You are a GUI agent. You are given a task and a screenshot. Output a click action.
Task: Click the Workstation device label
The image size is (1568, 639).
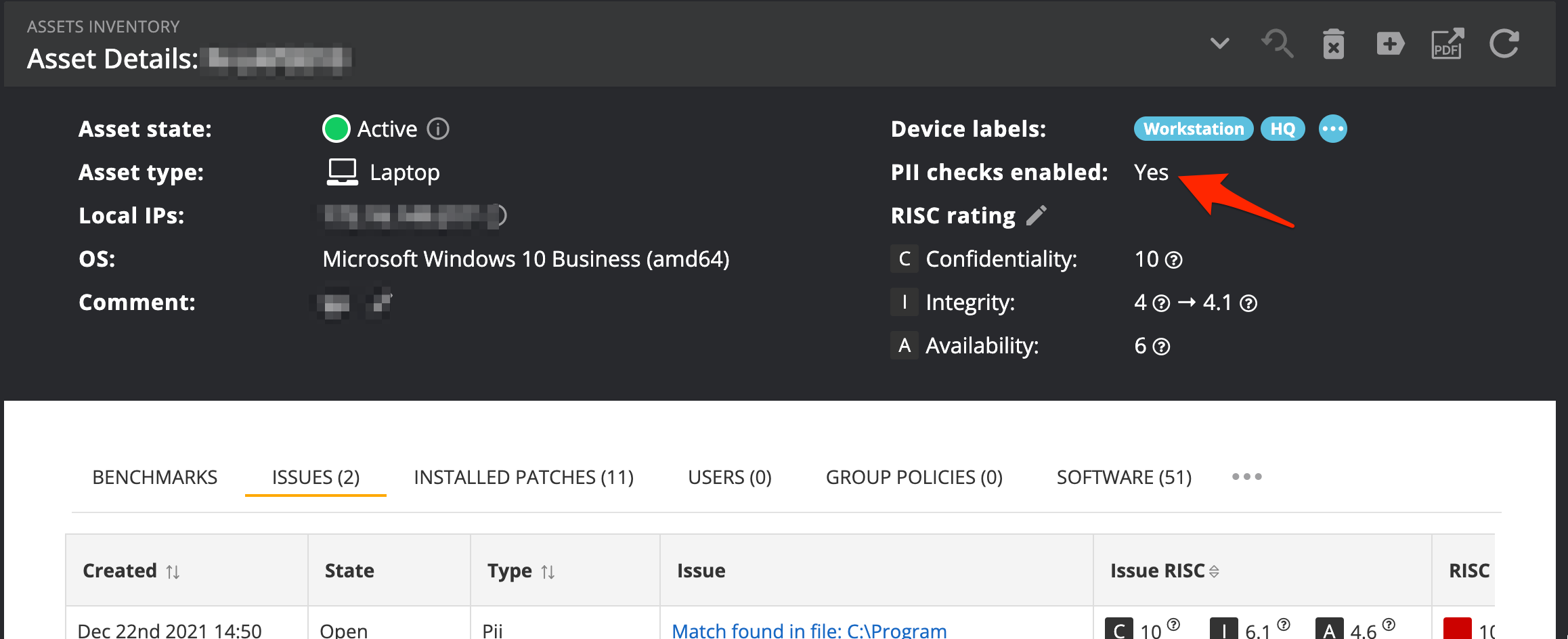[1193, 129]
